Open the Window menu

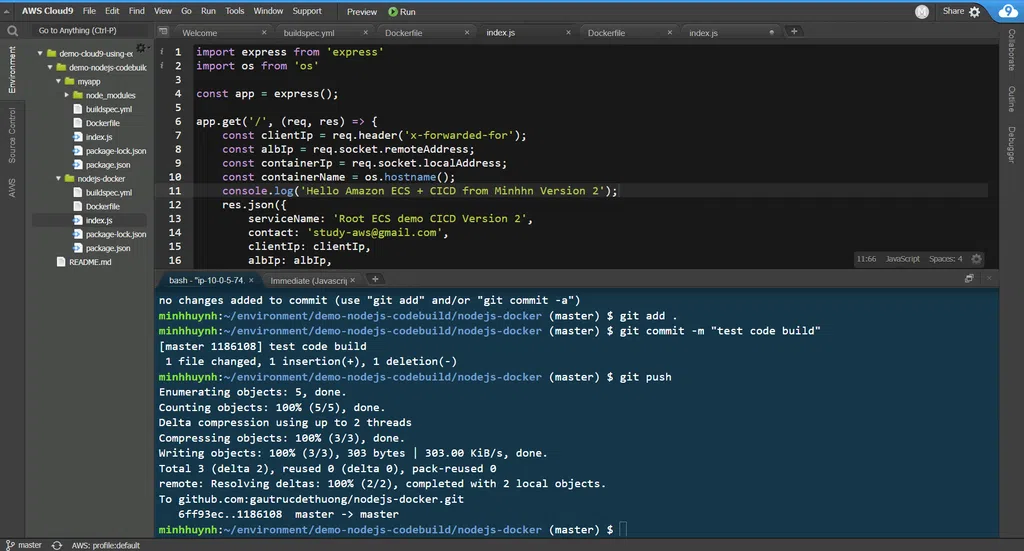[x=268, y=11]
